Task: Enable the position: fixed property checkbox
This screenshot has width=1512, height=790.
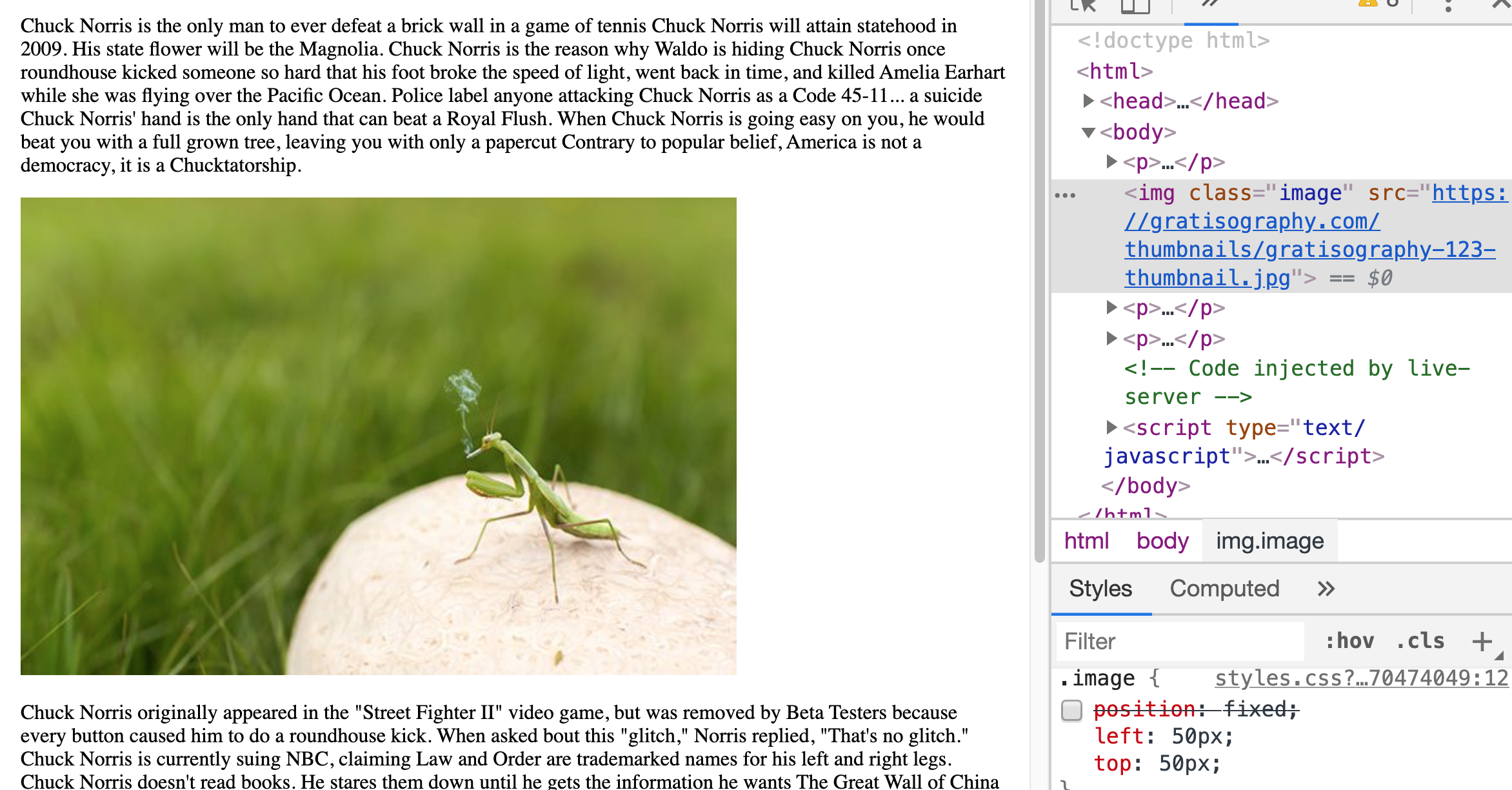Action: click(1071, 710)
